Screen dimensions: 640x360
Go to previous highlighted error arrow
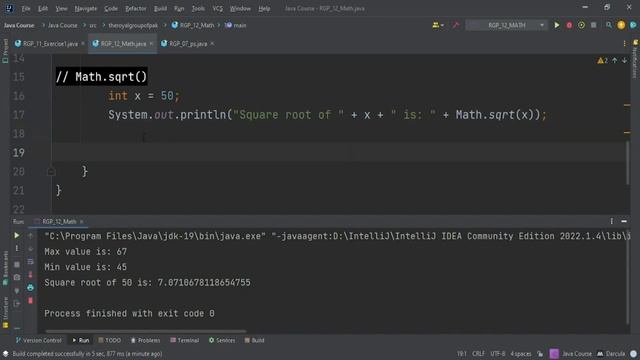(614, 60)
